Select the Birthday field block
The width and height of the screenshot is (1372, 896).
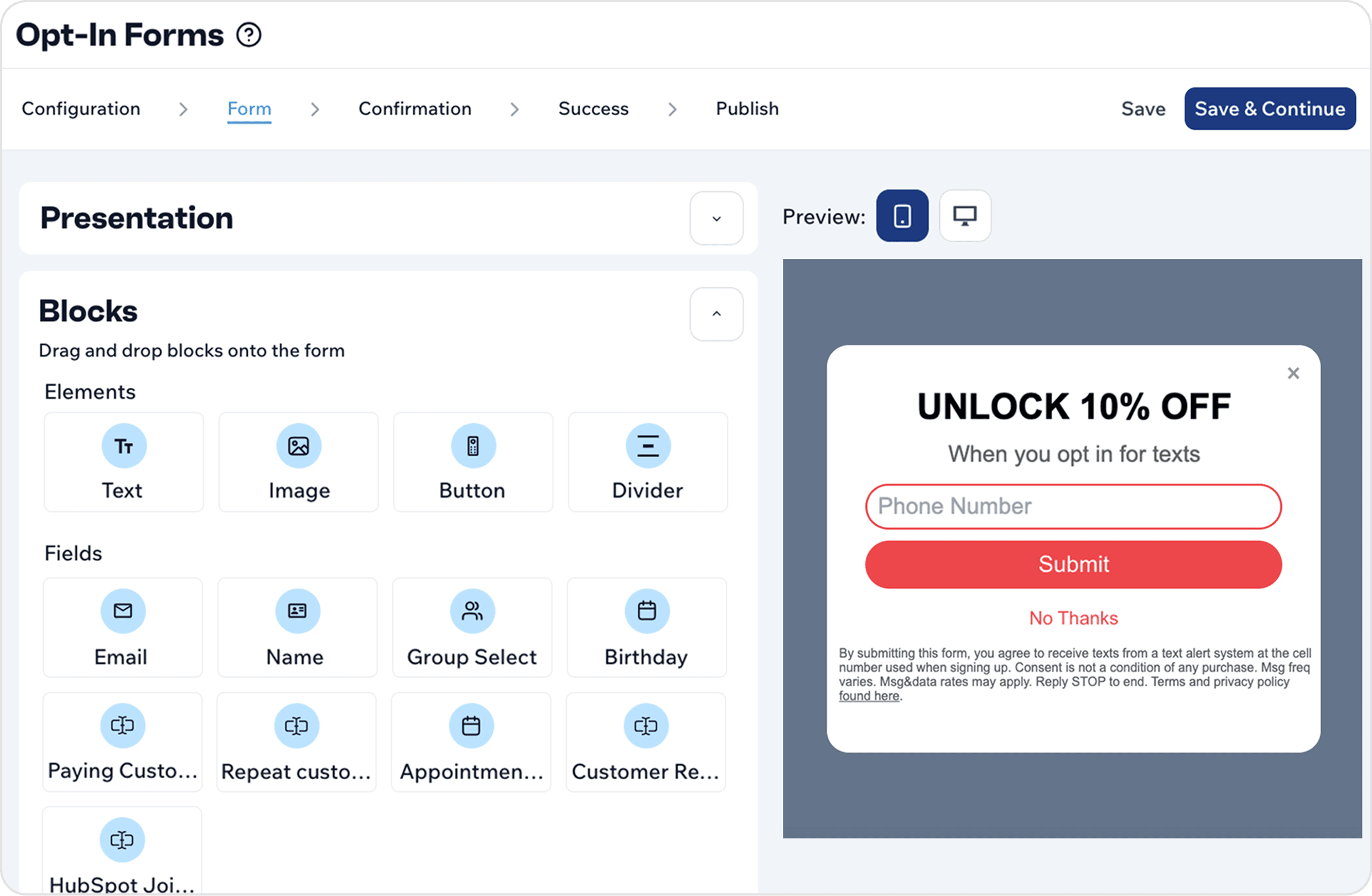tap(646, 628)
